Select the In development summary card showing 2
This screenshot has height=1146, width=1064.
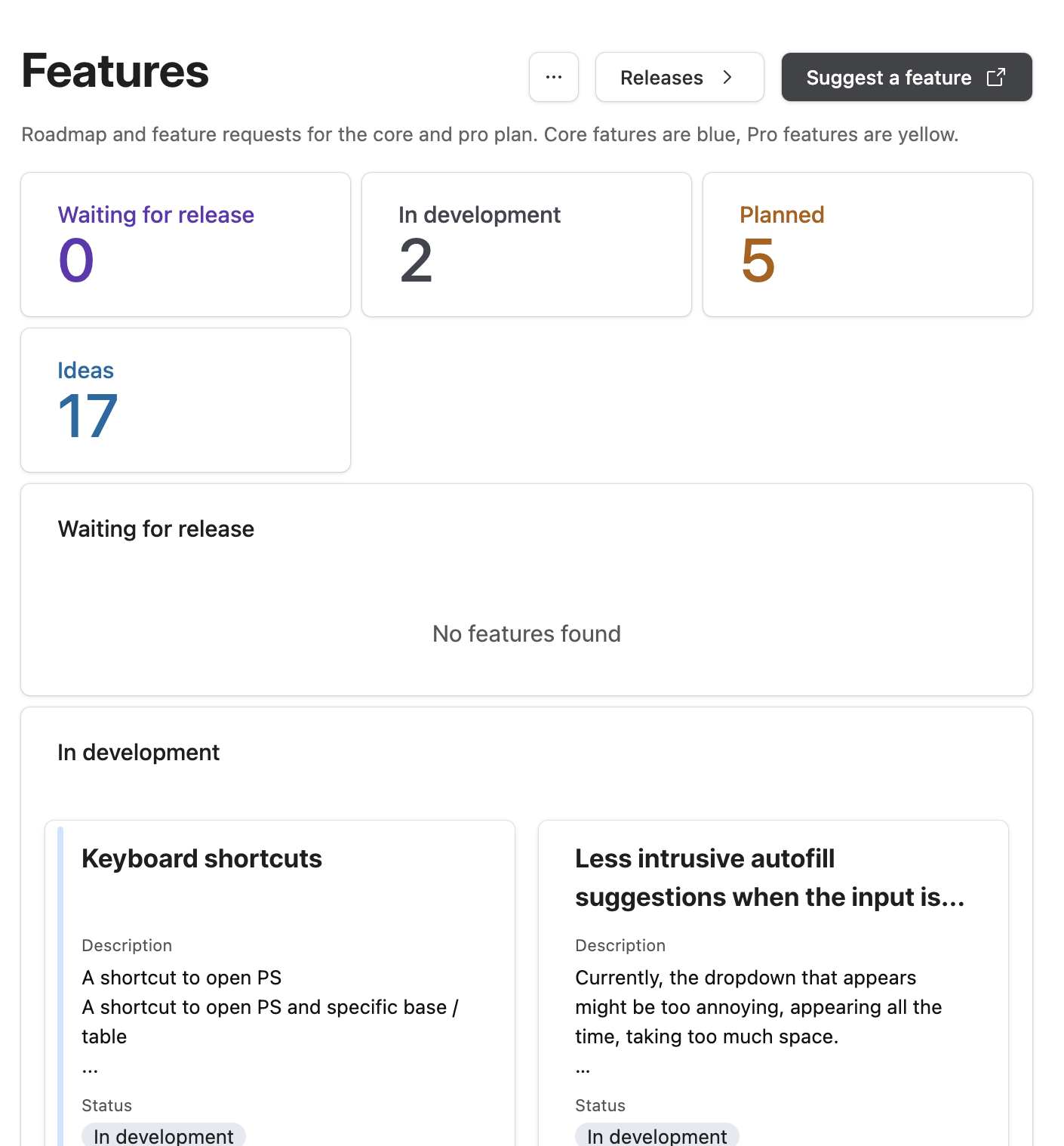coord(527,245)
